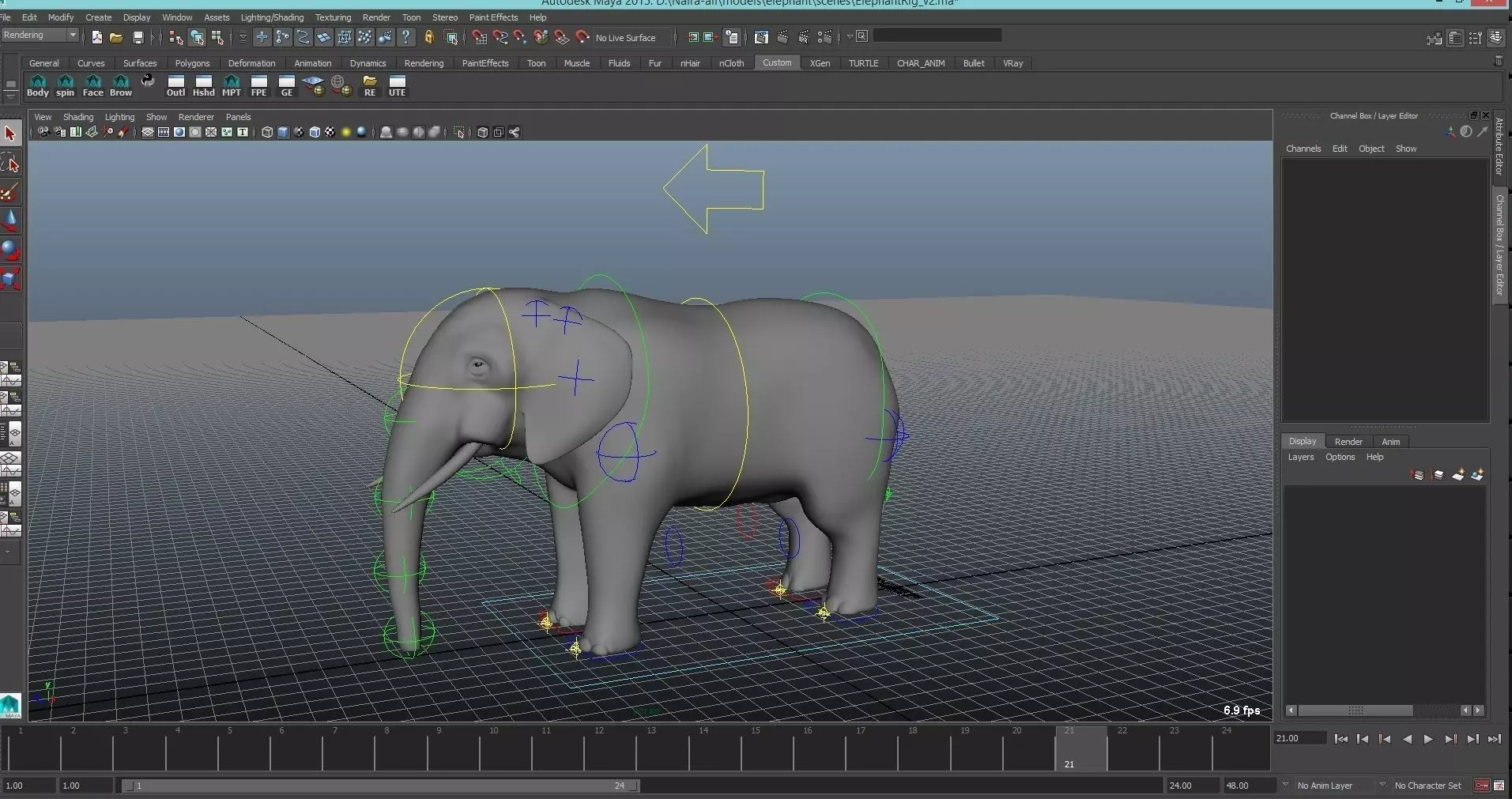Play the animation backwards
The height and width of the screenshot is (799, 1512).
[1407, 739]
